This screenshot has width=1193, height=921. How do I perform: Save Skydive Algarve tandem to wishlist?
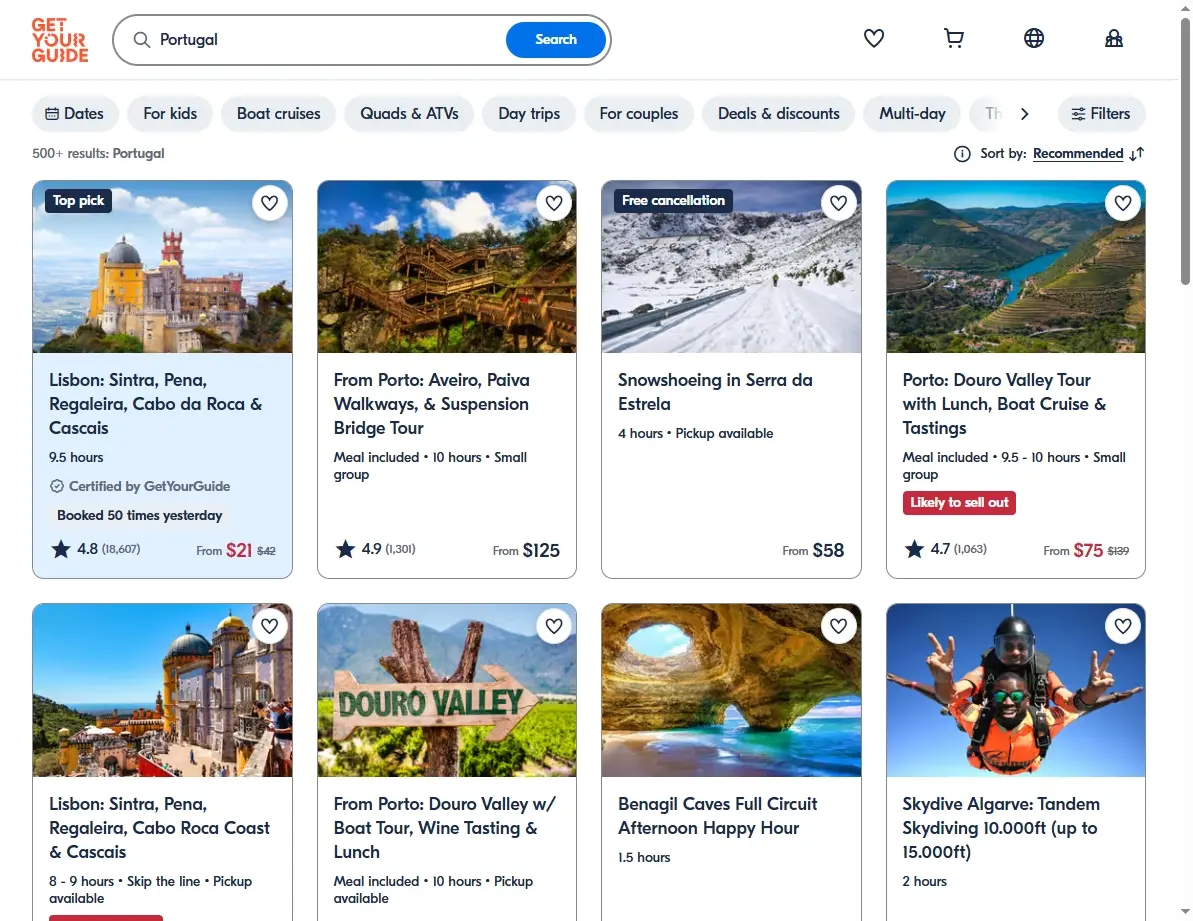[1123, 626]
